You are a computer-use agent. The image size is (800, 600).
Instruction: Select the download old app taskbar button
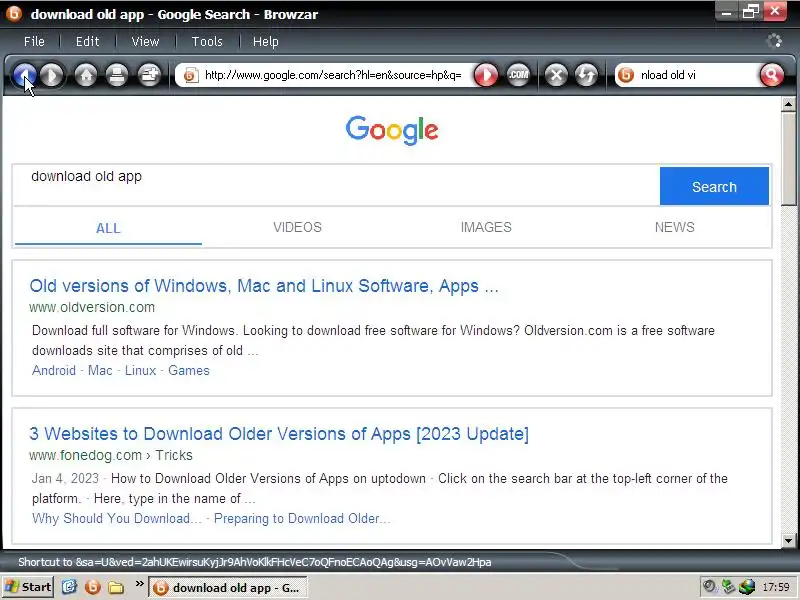tap(228, 588)
